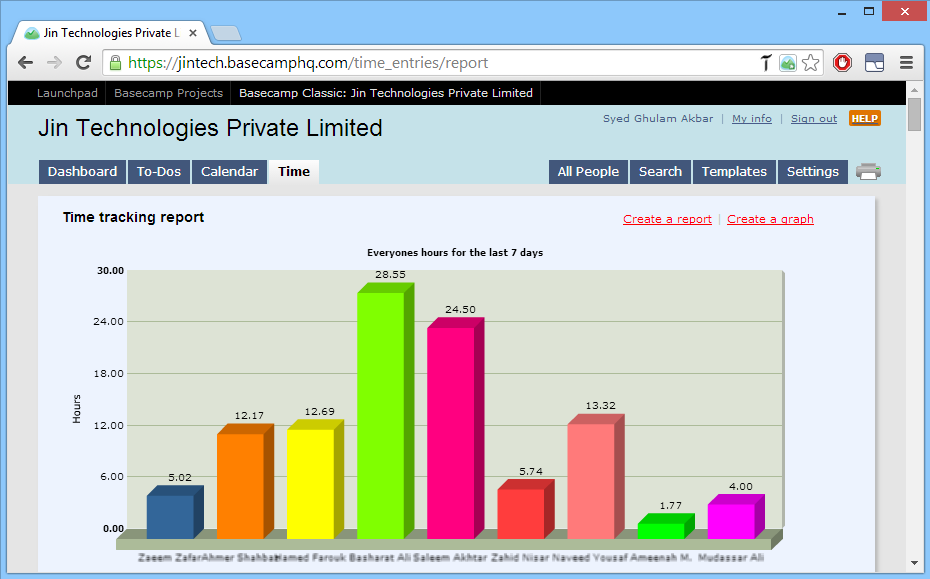Image resolution: width=930 pixels, height=579 pixels.
Task: Click the scroll up arrow on scrollbar
Action: pyautogui.click(x=914, y=88)
